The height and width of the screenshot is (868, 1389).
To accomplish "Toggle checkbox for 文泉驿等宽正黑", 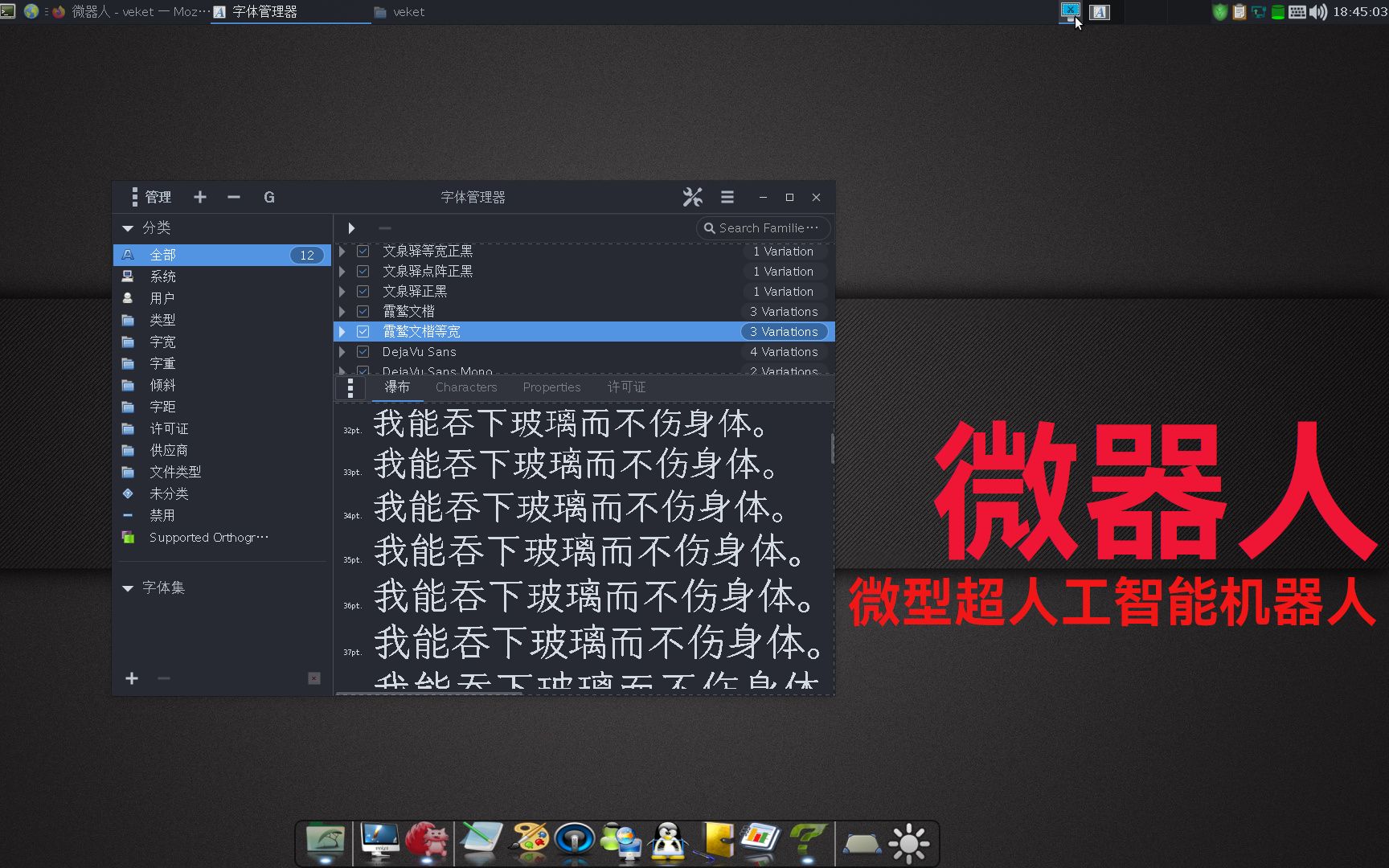I will (363, 251).
